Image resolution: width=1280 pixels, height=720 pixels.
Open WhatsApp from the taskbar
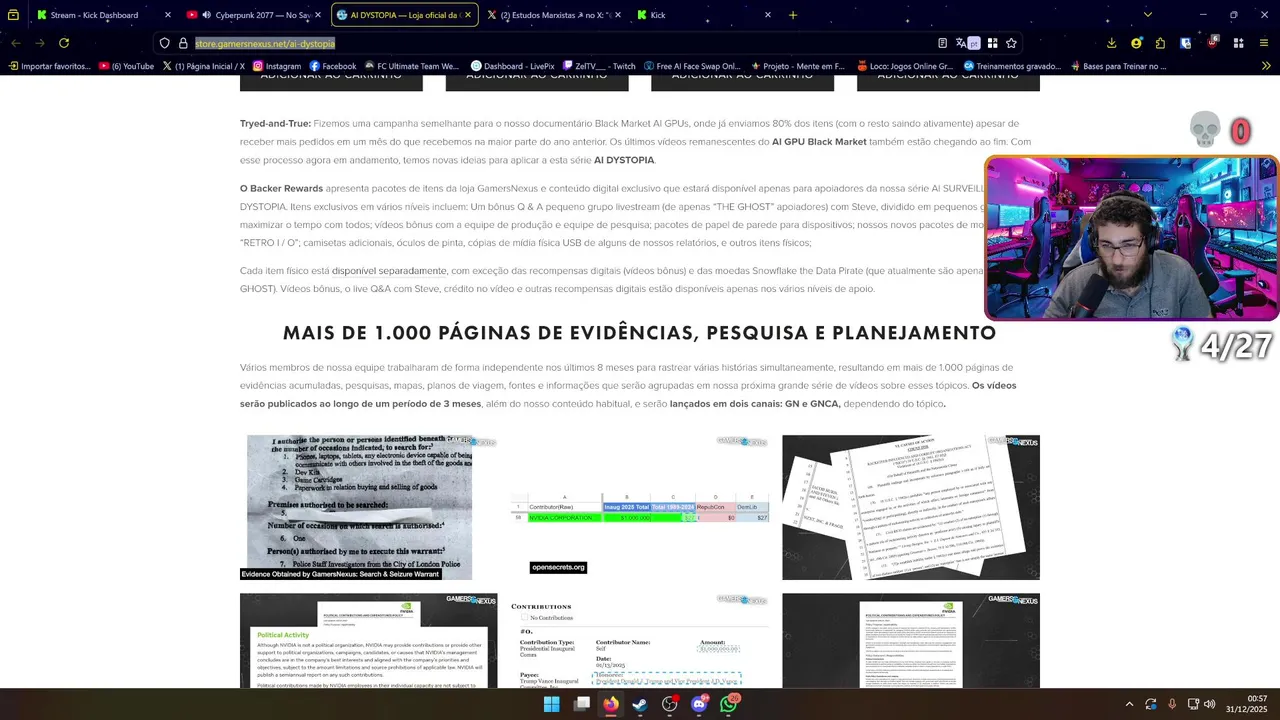click(729, 704)
